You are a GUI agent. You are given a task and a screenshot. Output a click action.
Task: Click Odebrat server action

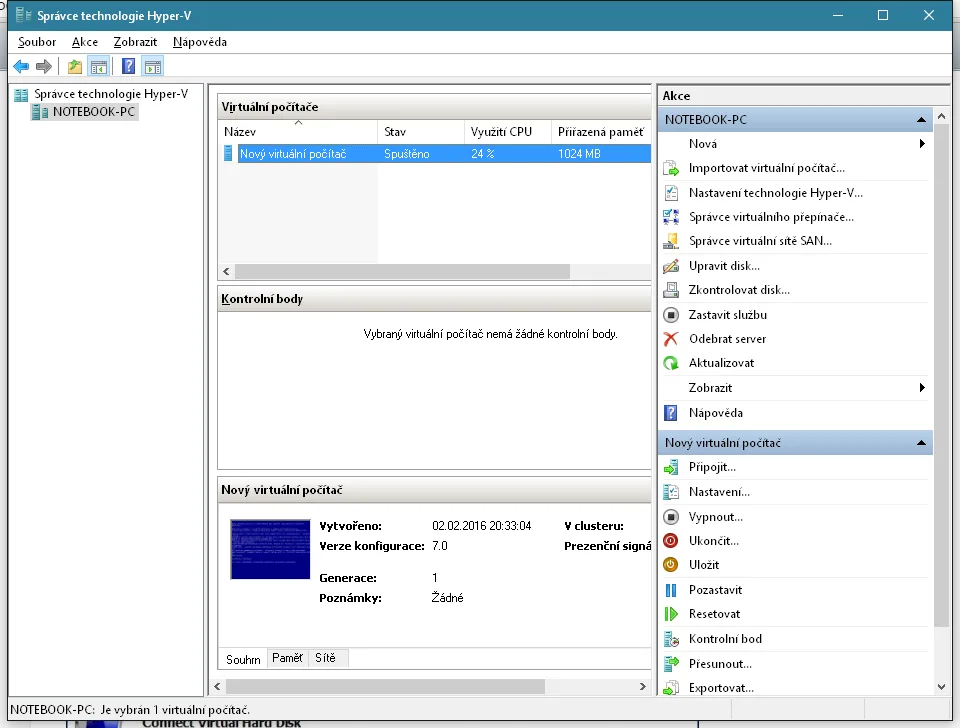(727, 339)
